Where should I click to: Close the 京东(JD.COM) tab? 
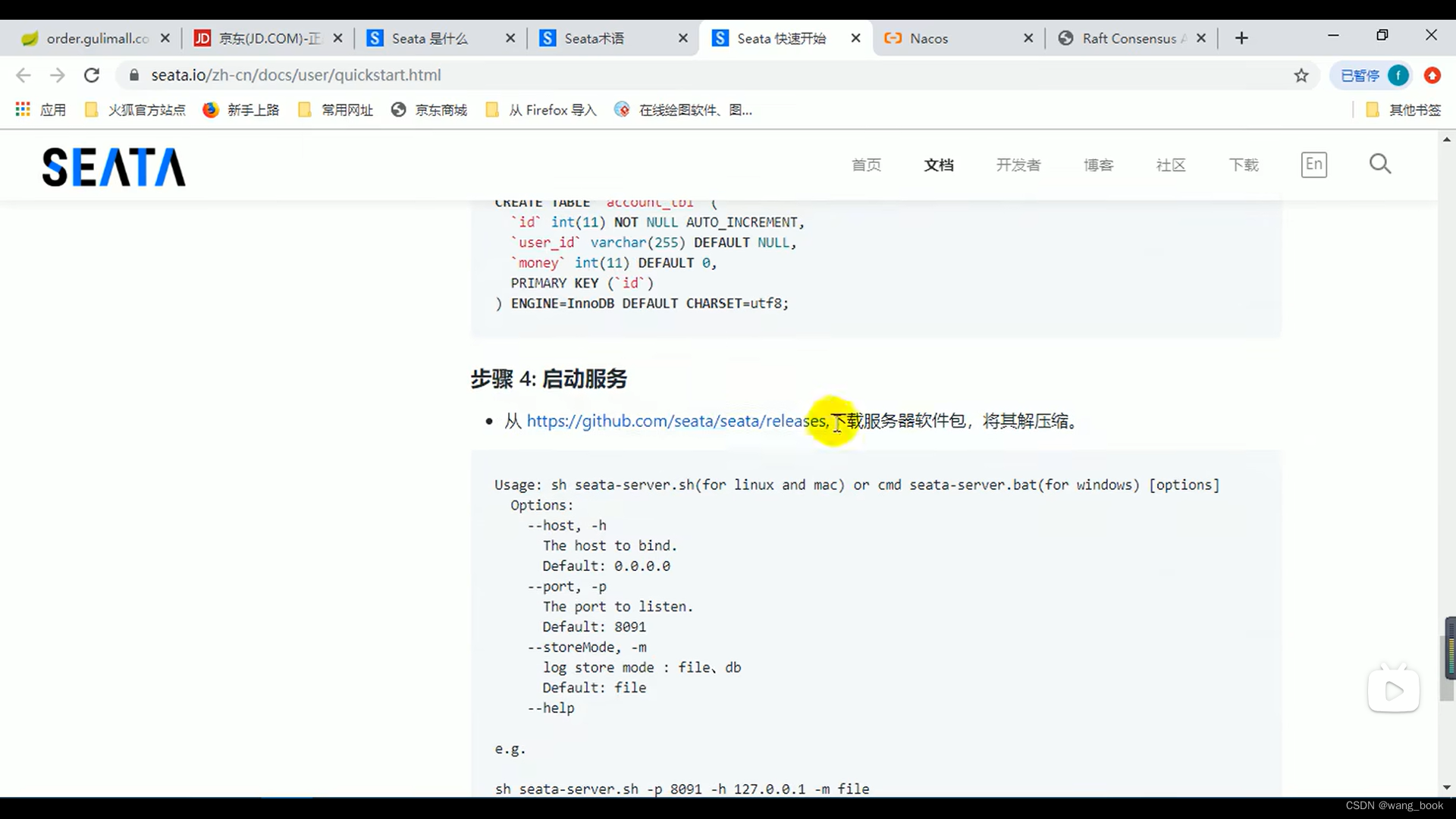(337, 38)
